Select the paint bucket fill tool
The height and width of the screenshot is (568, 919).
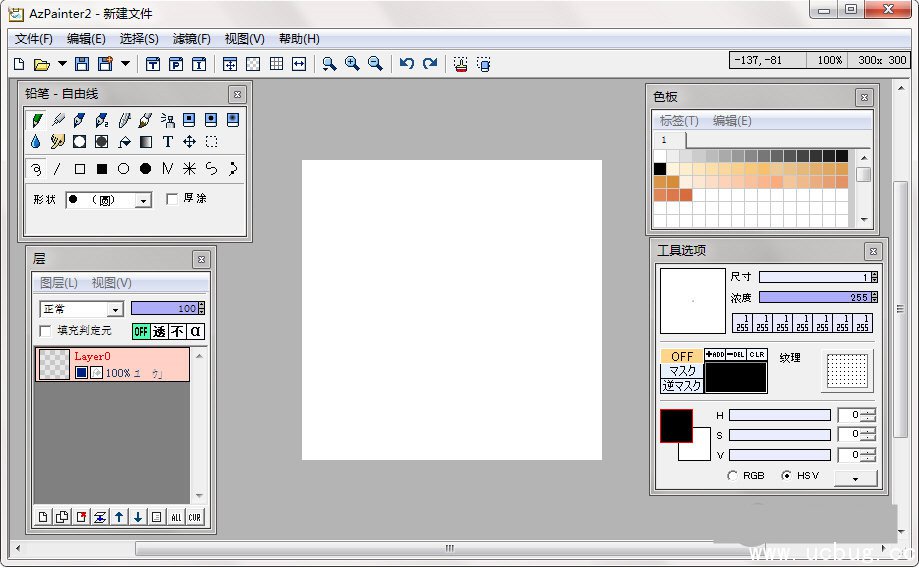124,142
